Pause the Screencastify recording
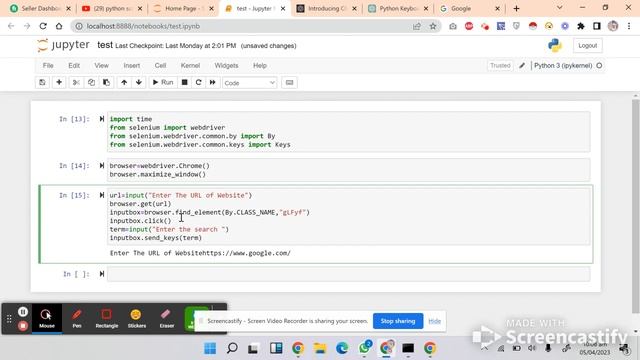This screenshot has width=640, height=360. pyautogui.click(x=23, y=312)
